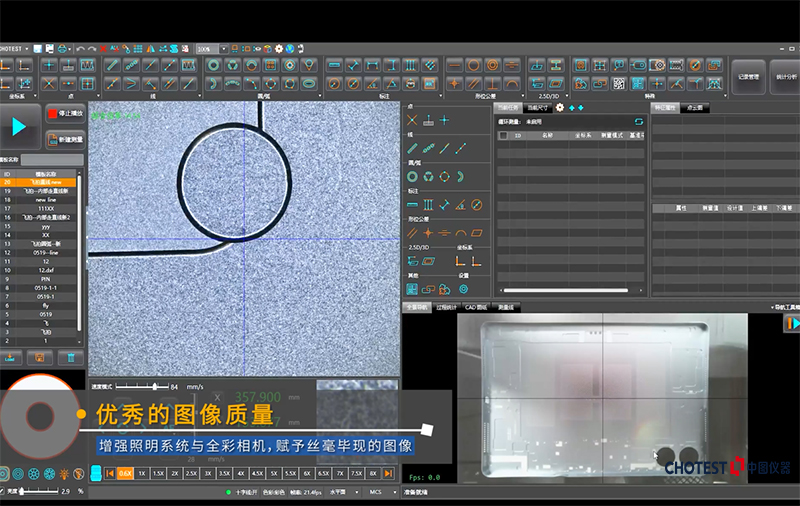Click the horizontal scrollbar under the task table
Viewport: 800px width, 506px height.
coord(566,290)
